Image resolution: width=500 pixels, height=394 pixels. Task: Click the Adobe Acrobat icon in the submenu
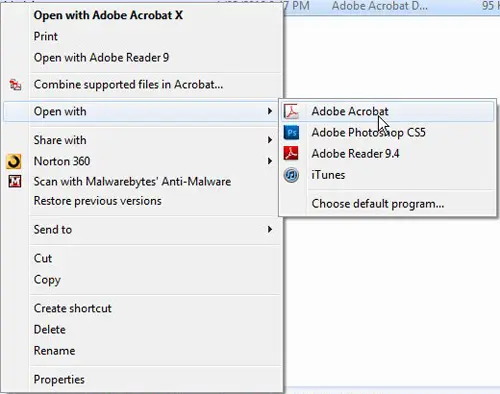click(292, 111)
